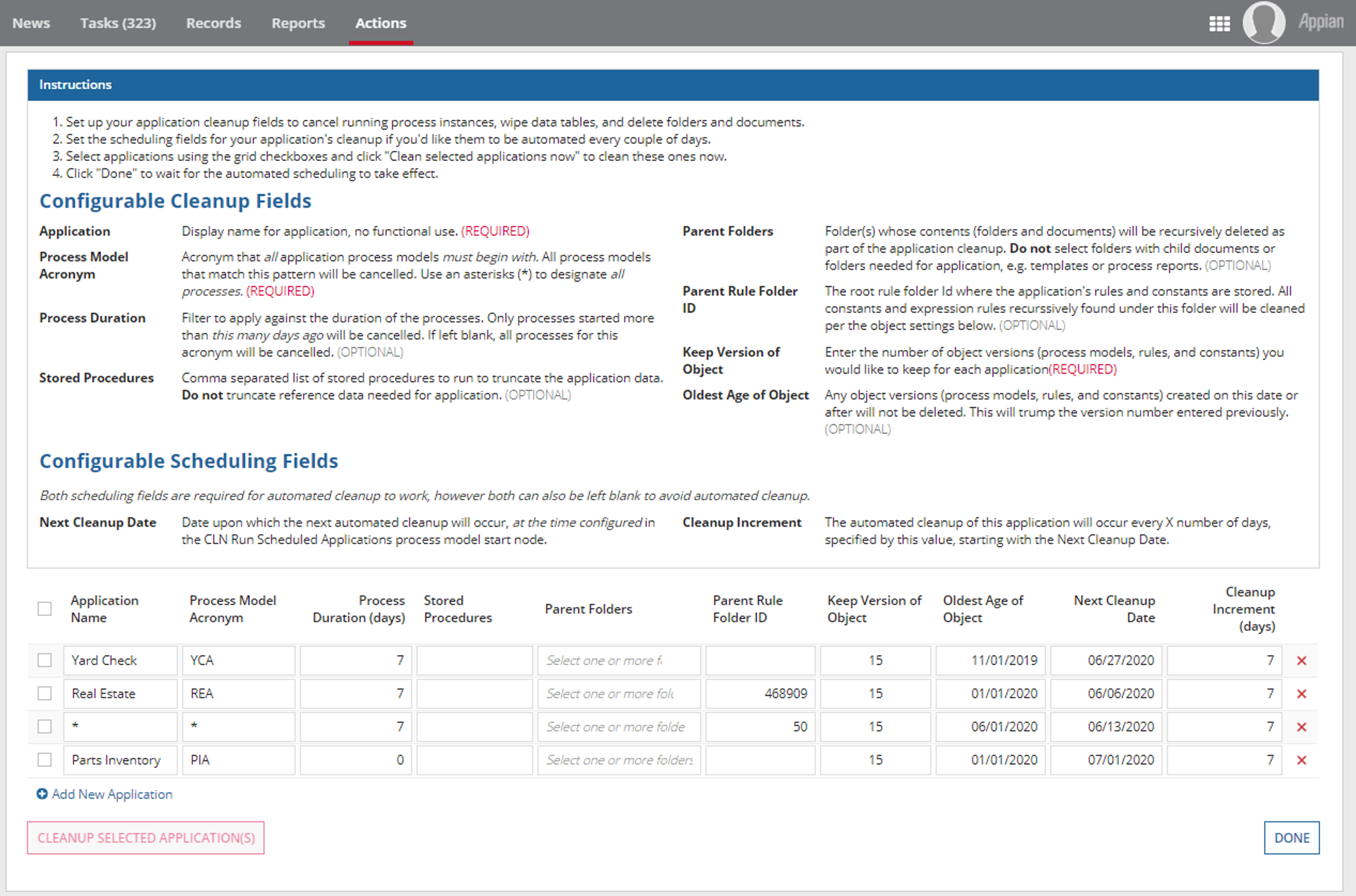The height and width of the screenshot is (896, 1356).
Task: Click the Stored Procedures column header
Action: tap(458, 609)
